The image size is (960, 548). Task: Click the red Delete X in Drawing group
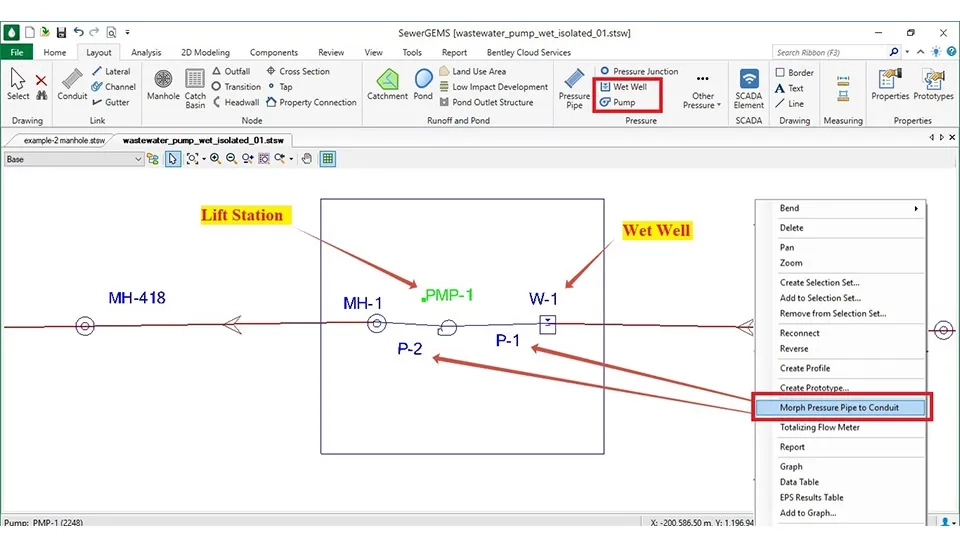41,80
